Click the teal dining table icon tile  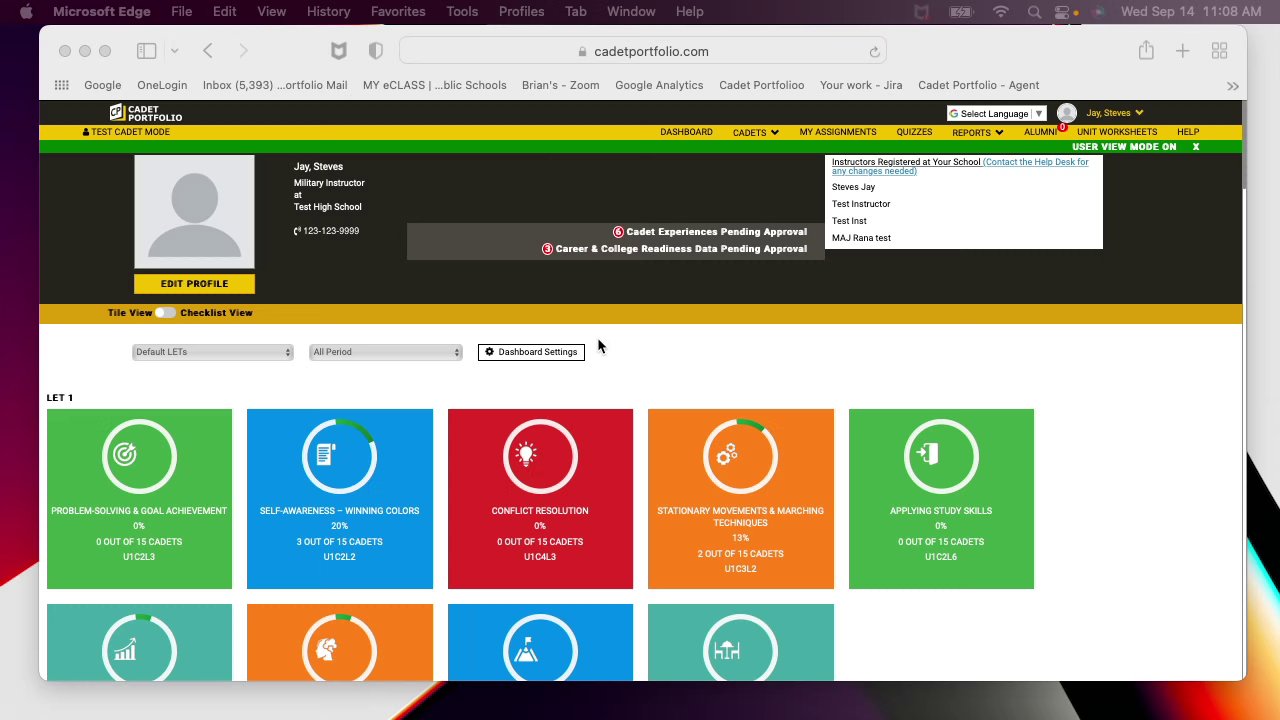727,650
